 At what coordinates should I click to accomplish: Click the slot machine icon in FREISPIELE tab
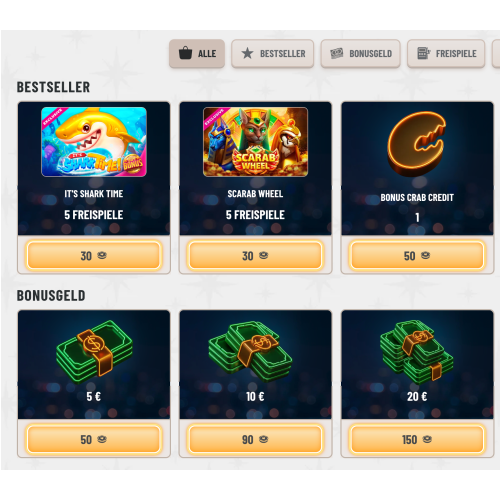tap(423, 53)
